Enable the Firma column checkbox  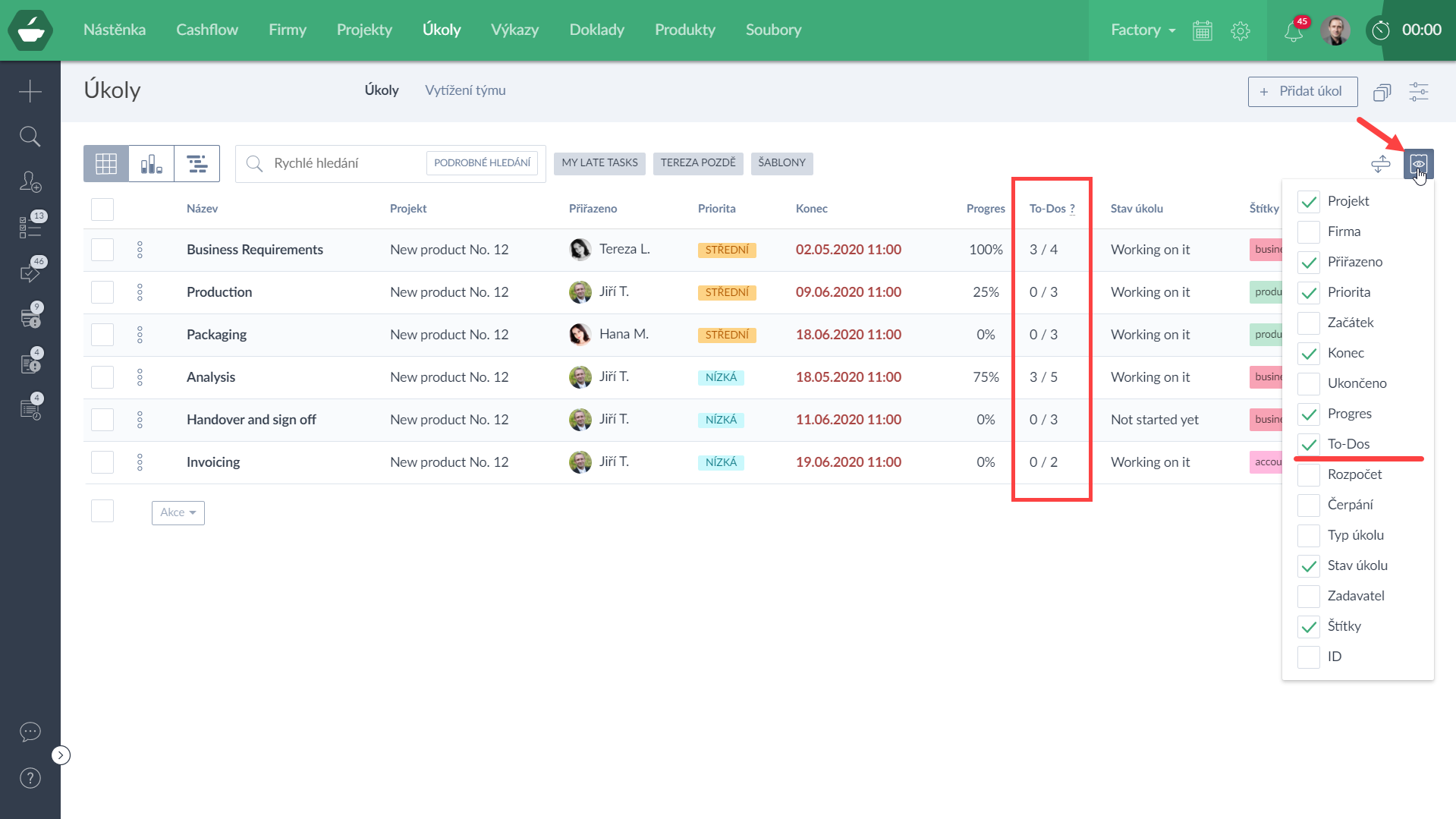tap(1309, 232)
